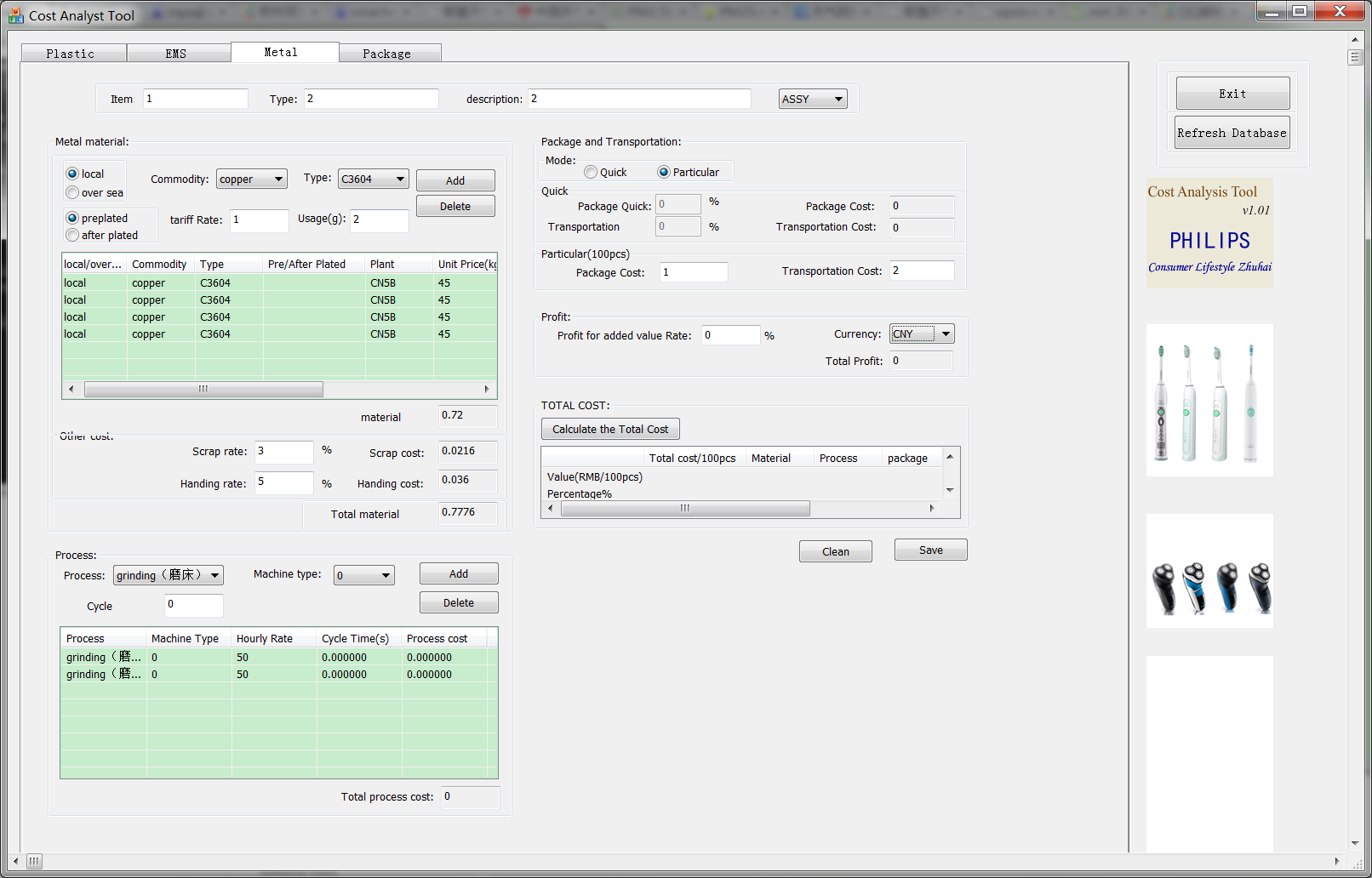Click the Particular Package Cost input field
Screen dimensions: 1372x878
(694, 271)
